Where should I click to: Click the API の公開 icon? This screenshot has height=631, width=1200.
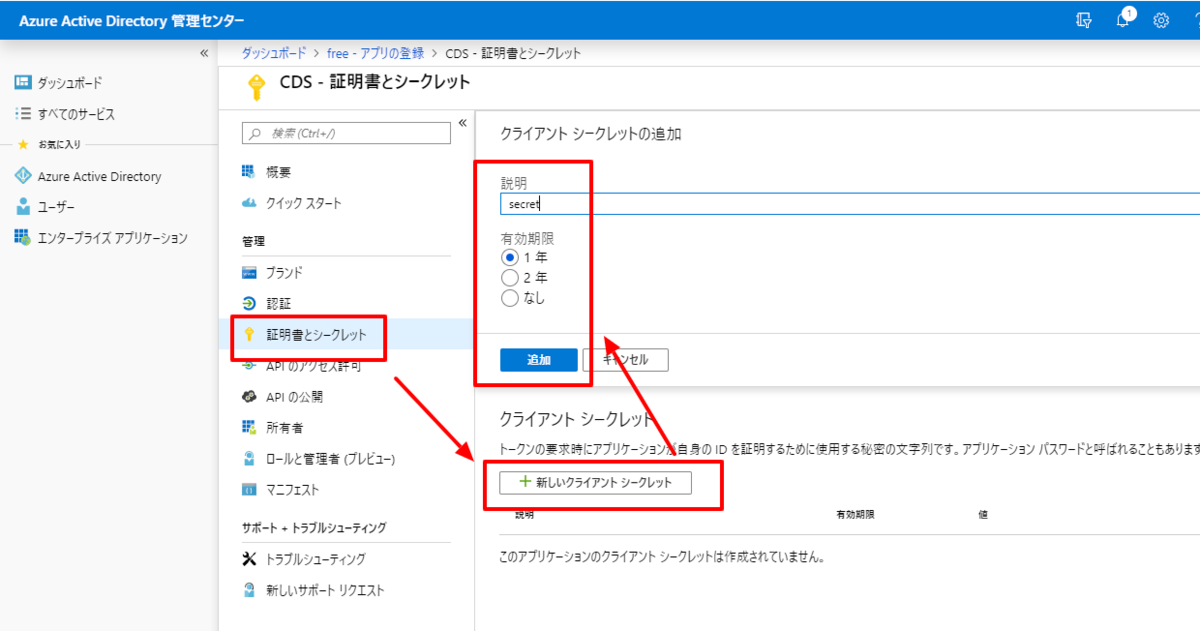point(249,396)
